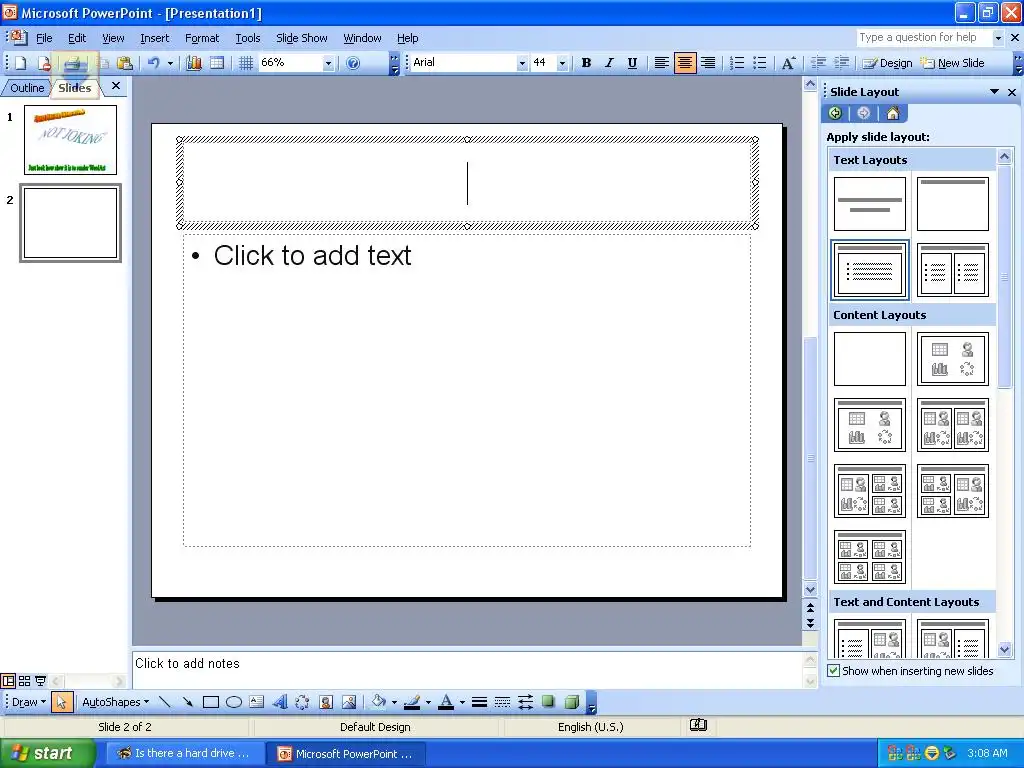The width and height of the screenshot is (1024, 768).
Task: Open the Slide Show menu
Action: (302, 38)
